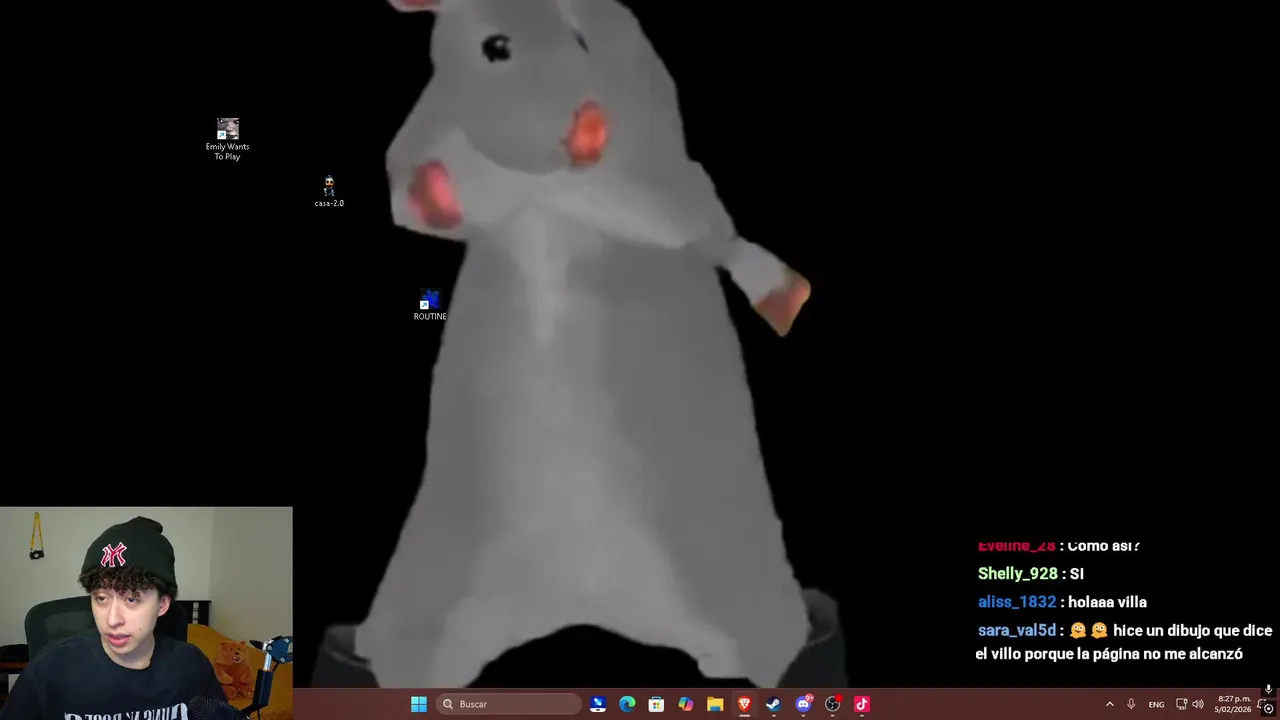This screenshot has width=1280, height=720.
Task: Open the Windows Start menu
Action: click(419, 704)
